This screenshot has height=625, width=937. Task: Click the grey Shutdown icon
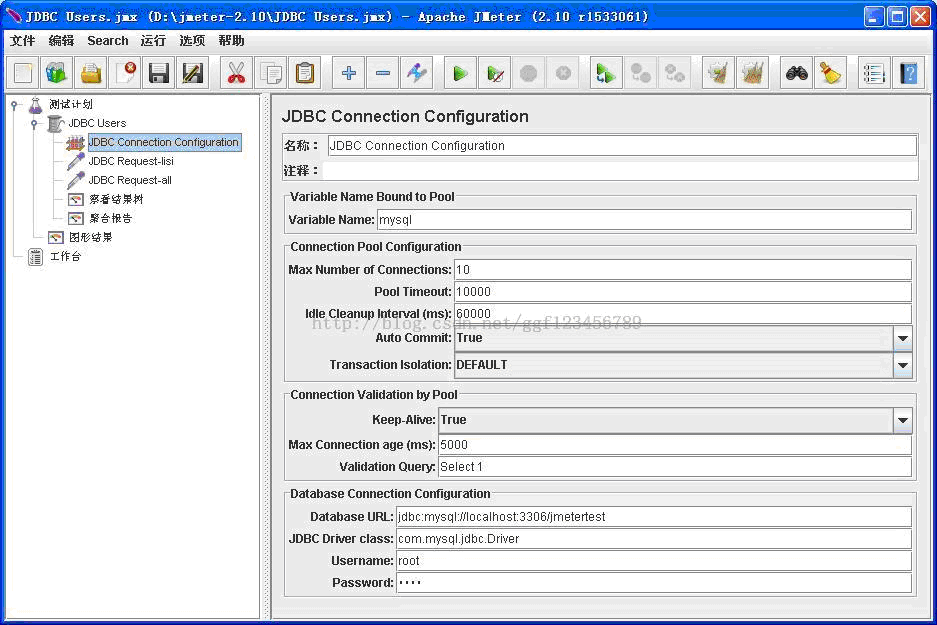(563, 73)
